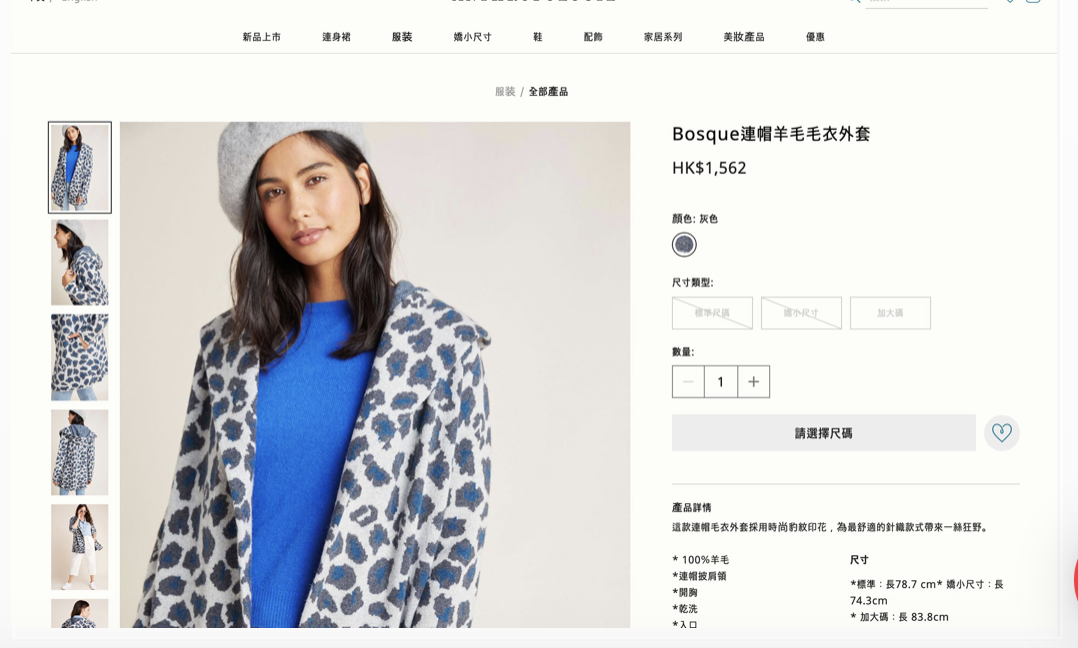Choose the 加大碼 size type option

click(x=890, y=313)
